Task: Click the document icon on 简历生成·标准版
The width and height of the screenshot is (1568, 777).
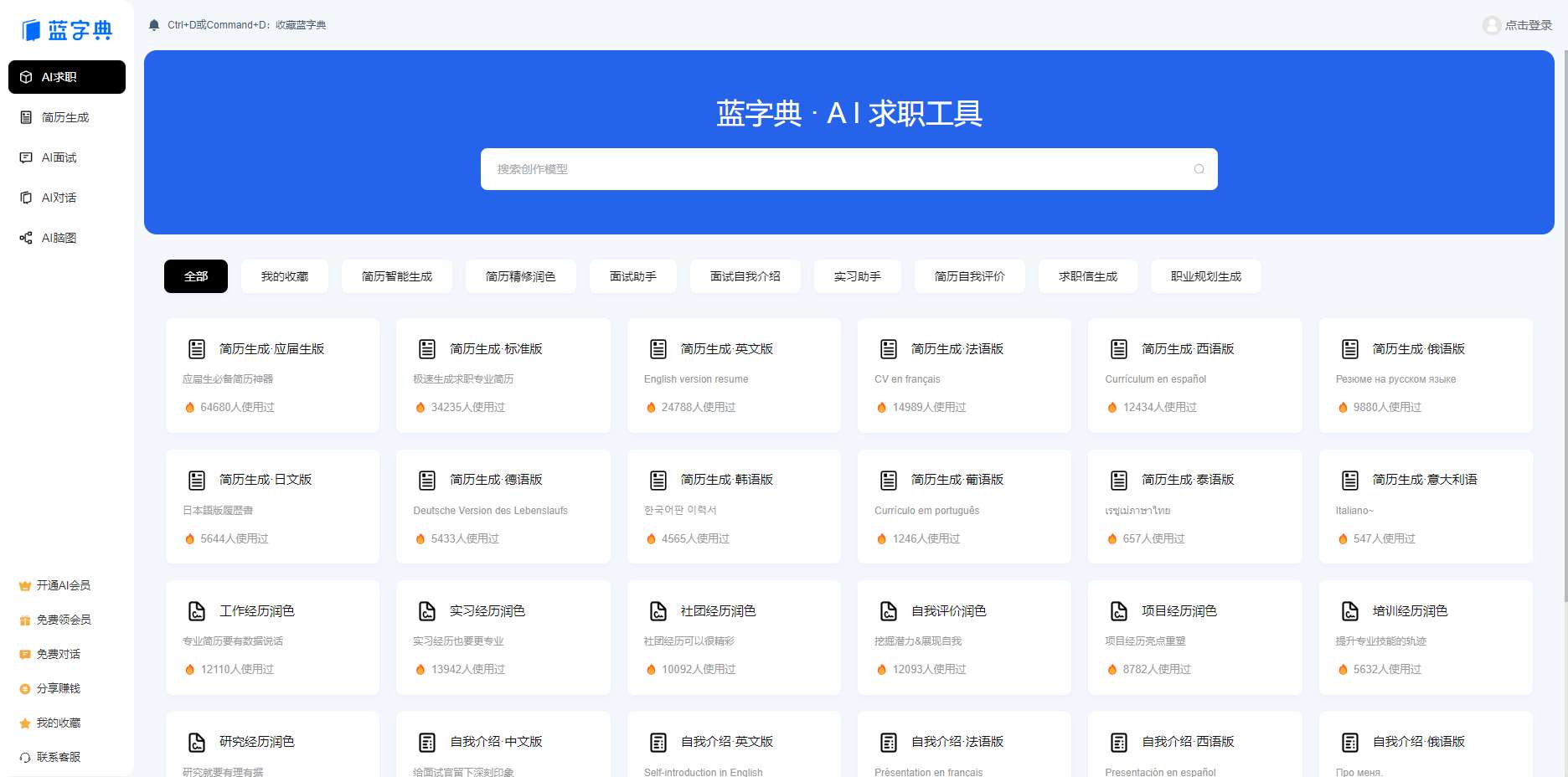Action: click(427, 349)
